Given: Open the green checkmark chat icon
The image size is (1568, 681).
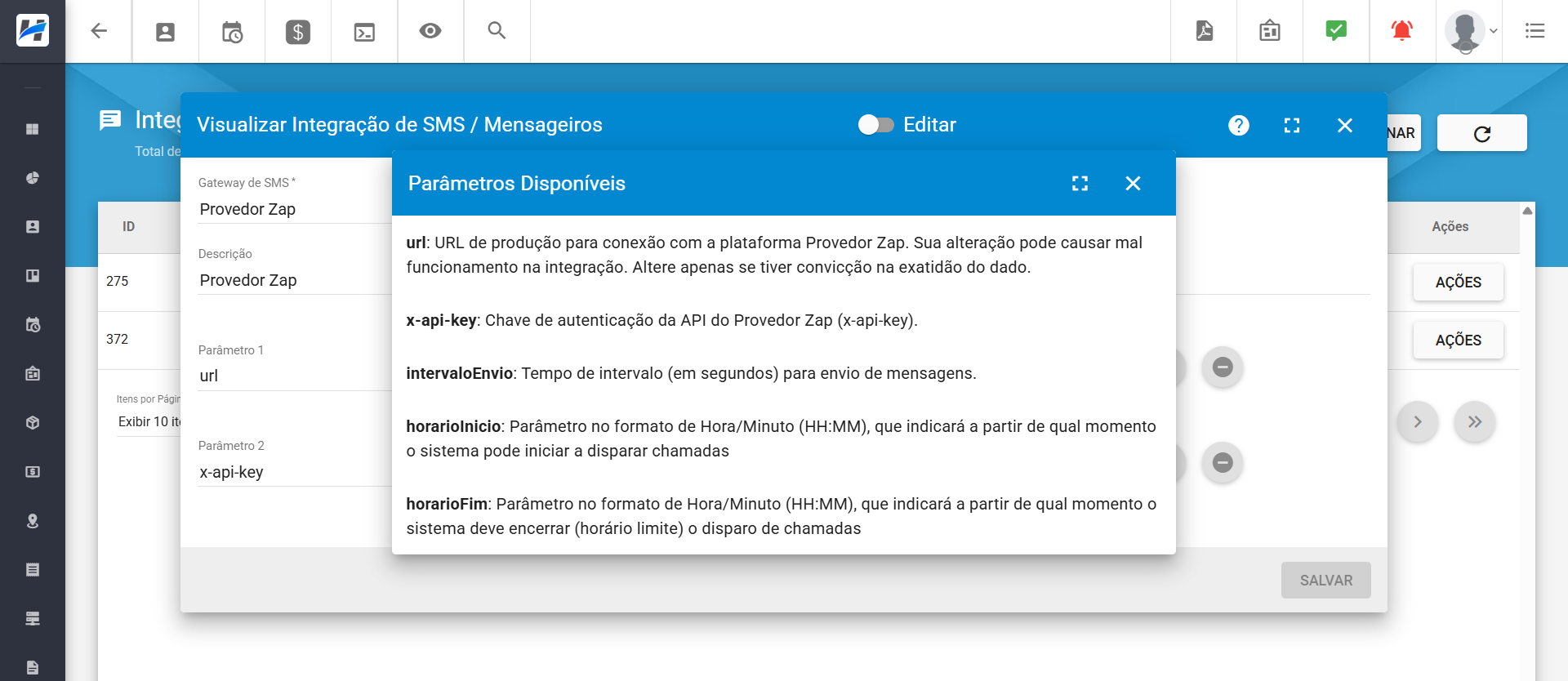Looking at the screenshot, I should (1336, 31).
